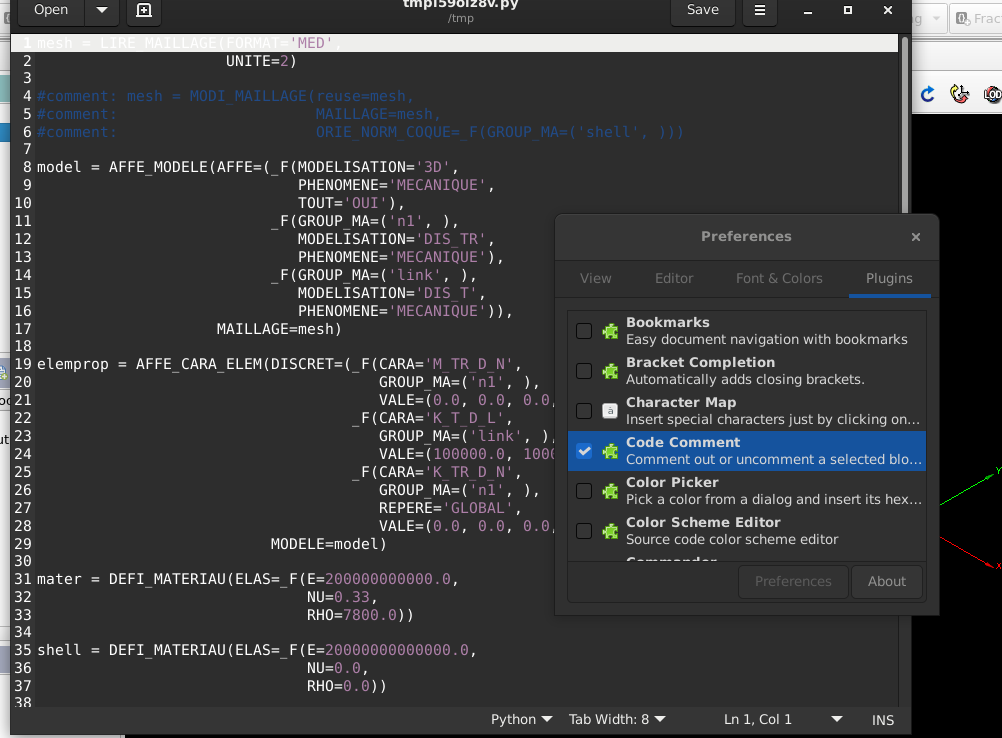Click the Character Map plugin icon
Viewport: 1002px width, 738px height.
610,411
